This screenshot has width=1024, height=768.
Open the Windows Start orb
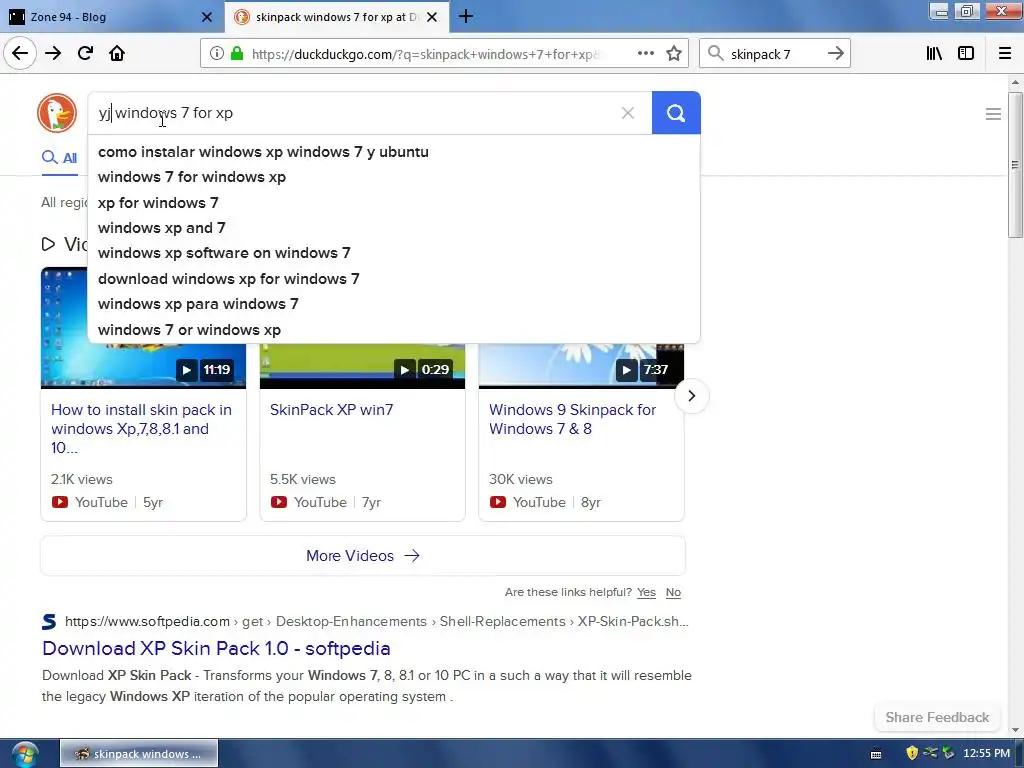[x=24, y=755]
